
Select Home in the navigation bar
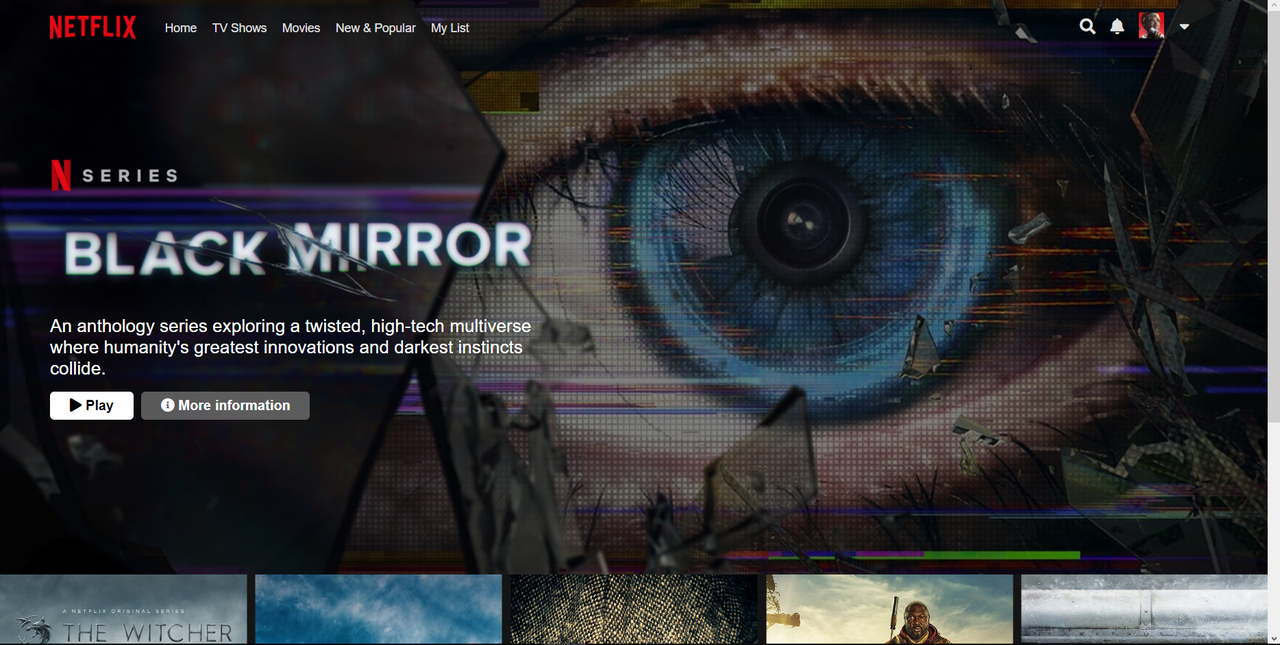tap(180, 28)
